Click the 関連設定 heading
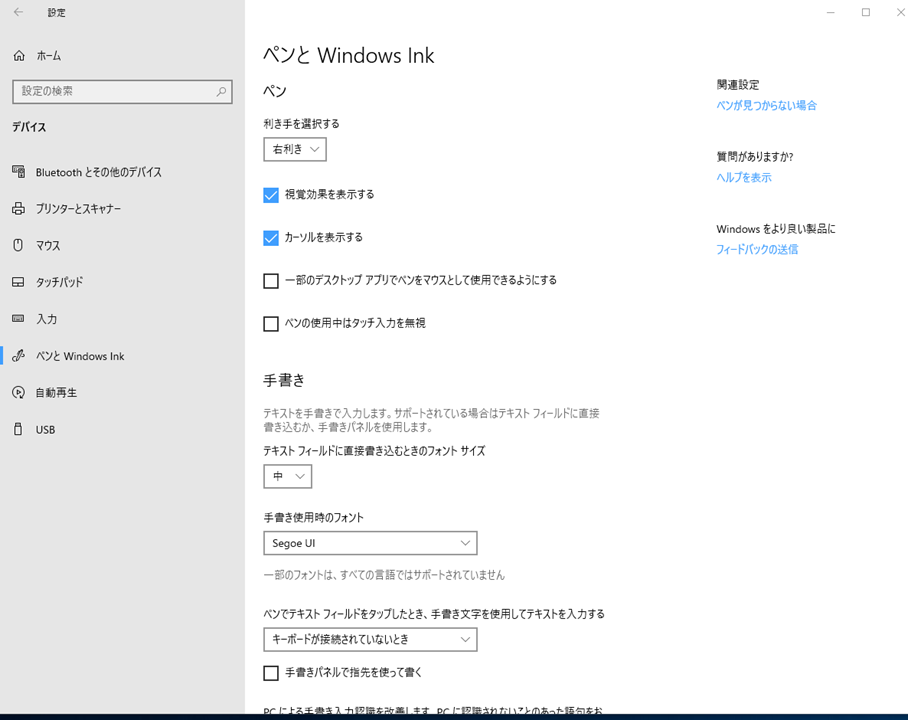Screen dimensions: 908x720 pos(737,85)
